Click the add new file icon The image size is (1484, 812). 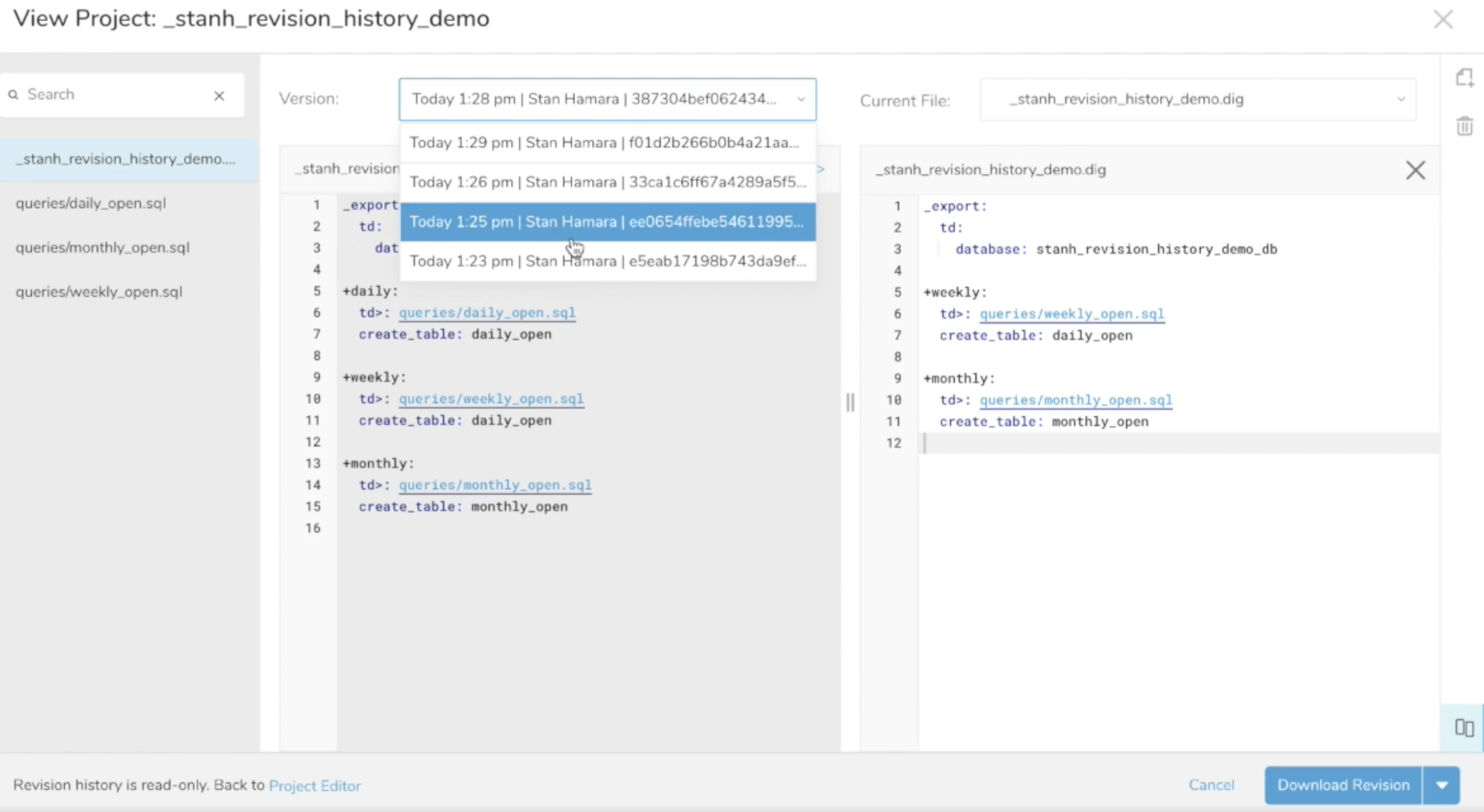pos(1464,78)
